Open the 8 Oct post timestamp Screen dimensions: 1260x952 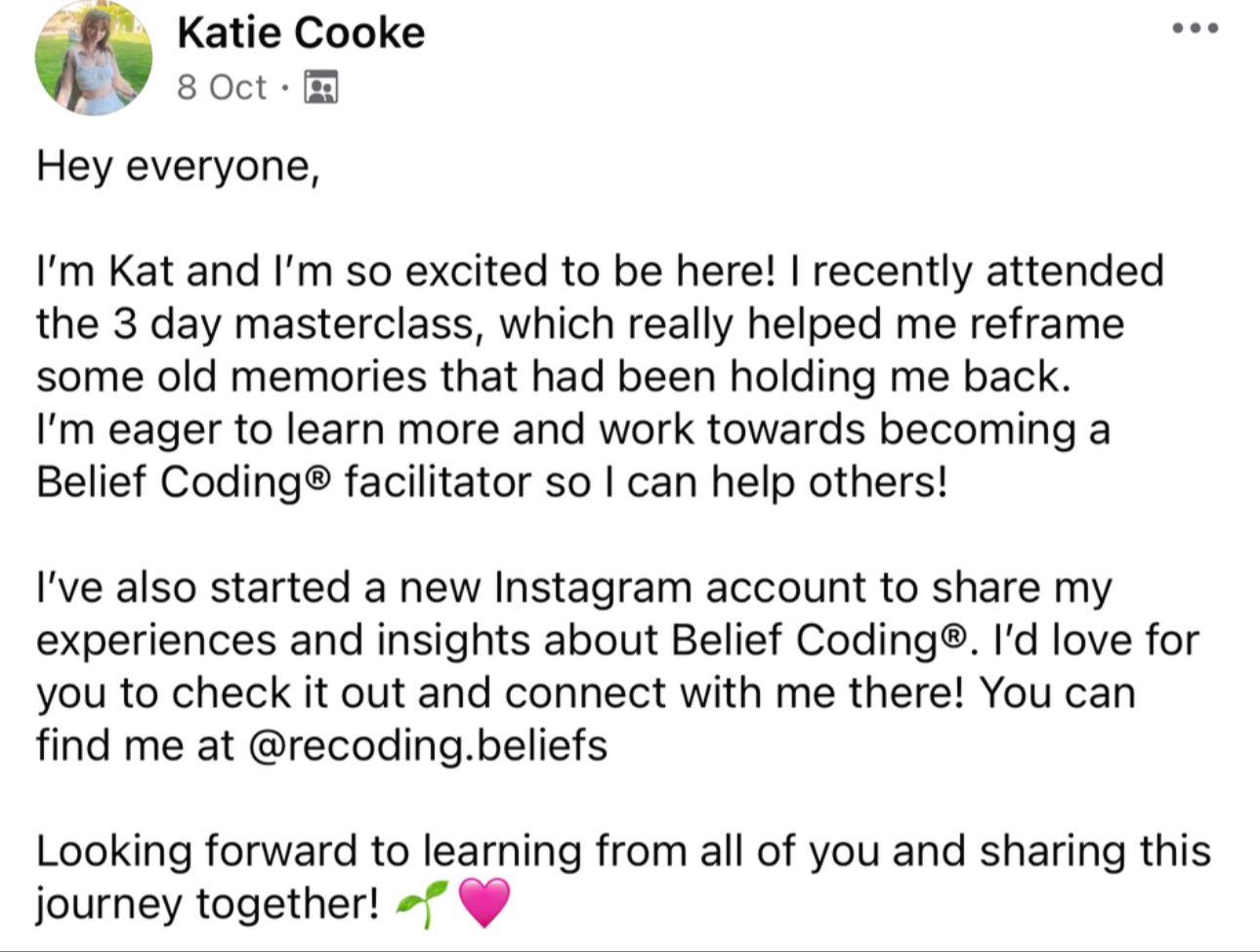click(222, 87)
